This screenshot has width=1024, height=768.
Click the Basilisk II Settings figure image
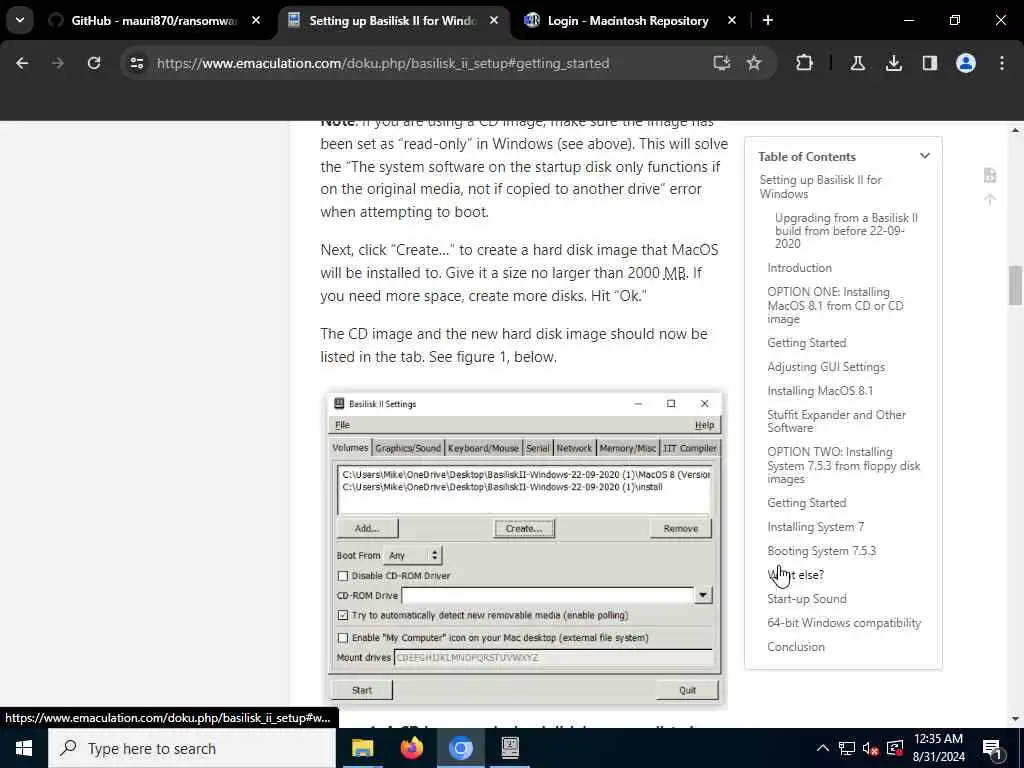(526, 549)
